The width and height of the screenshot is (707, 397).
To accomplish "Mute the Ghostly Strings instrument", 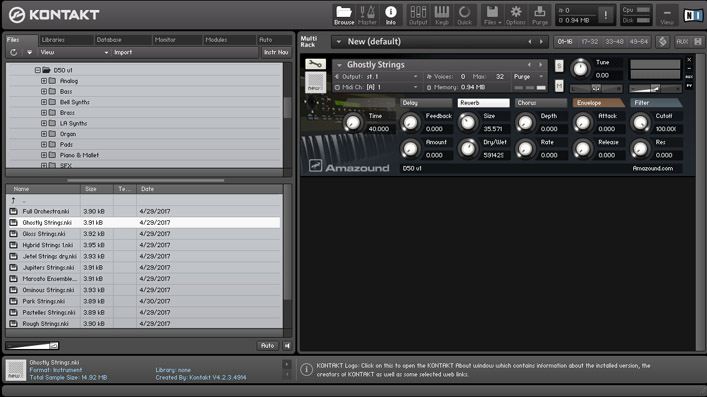I will click(559, 86).
